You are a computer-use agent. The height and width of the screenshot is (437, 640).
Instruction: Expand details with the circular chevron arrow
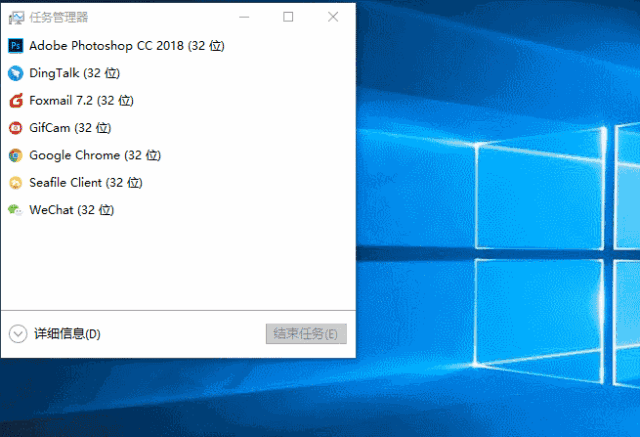[x=18, y=334]
